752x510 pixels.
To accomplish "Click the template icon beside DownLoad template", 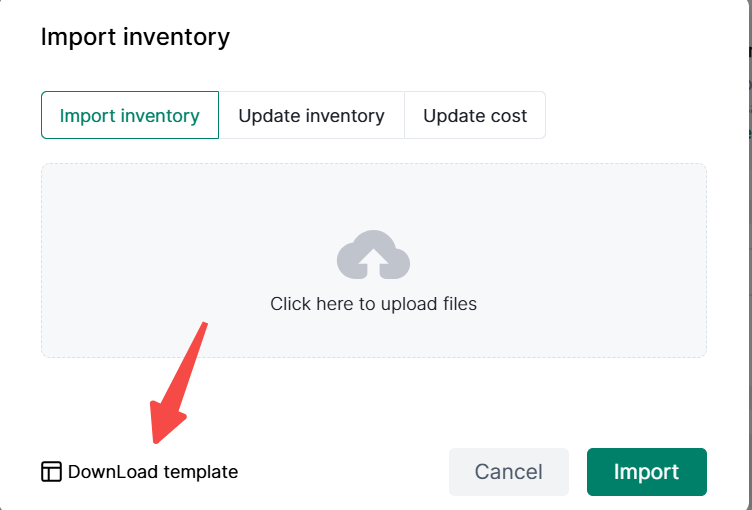I will pyautogui.click(x=51, y=472).
